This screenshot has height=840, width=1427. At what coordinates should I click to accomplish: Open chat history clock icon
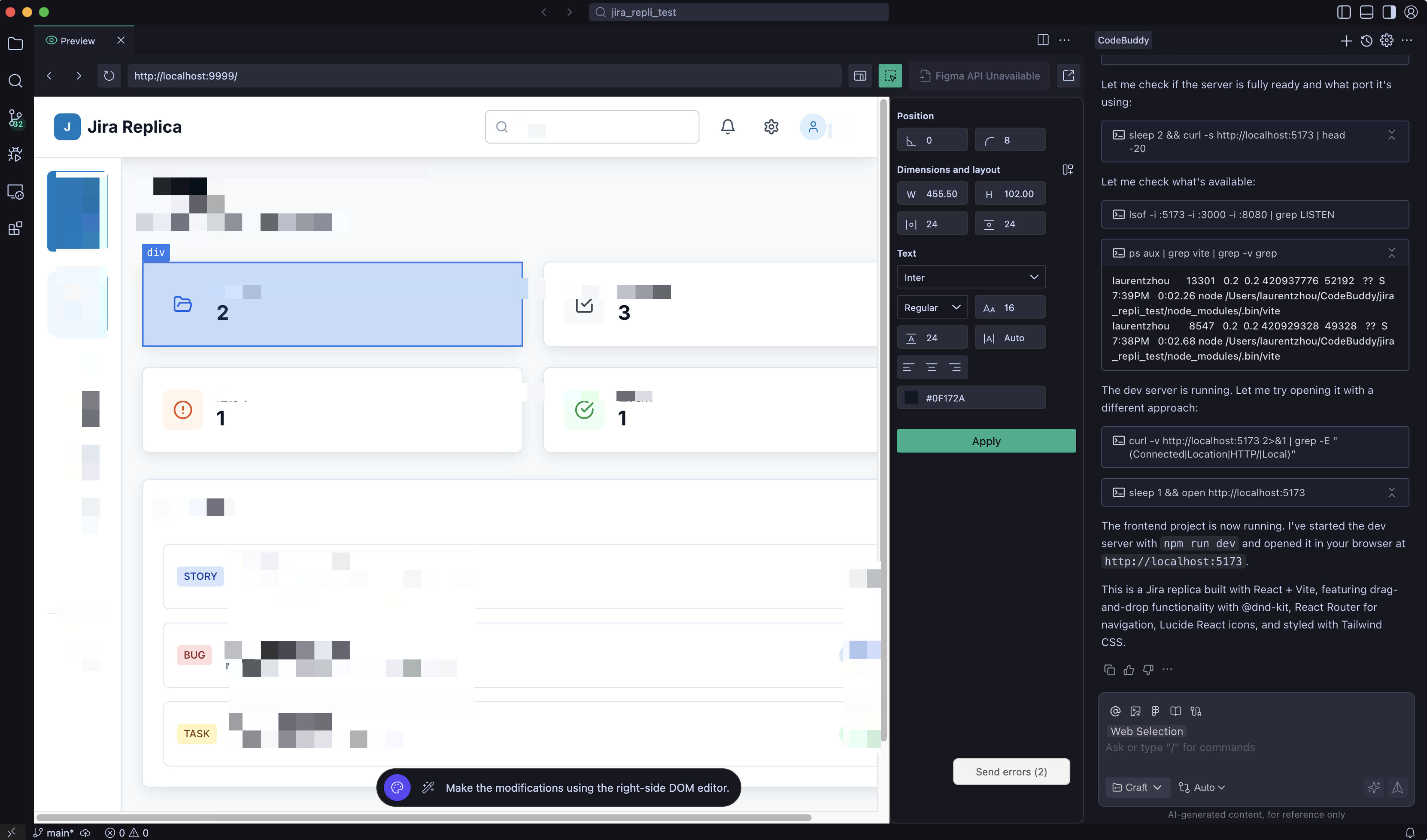pyautogui.click(x=1366, y=41)
